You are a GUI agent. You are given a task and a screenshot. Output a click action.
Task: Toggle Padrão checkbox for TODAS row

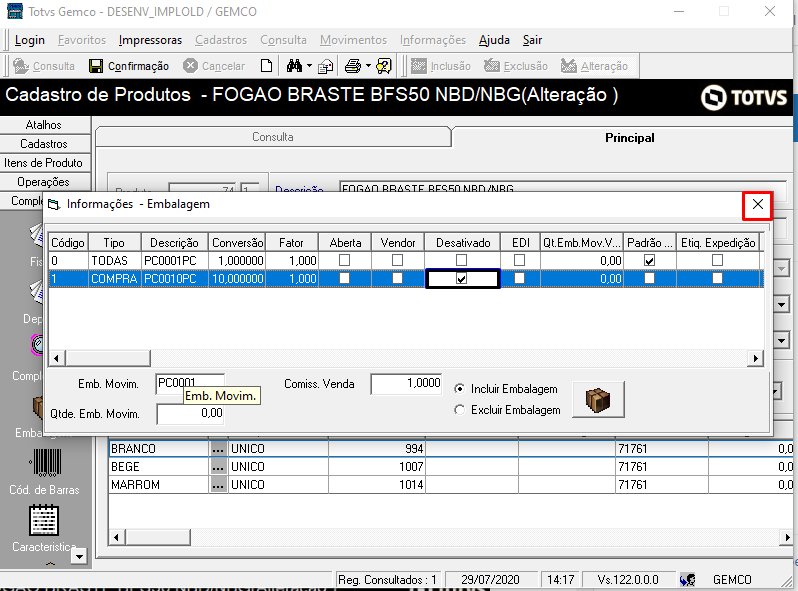649,260
